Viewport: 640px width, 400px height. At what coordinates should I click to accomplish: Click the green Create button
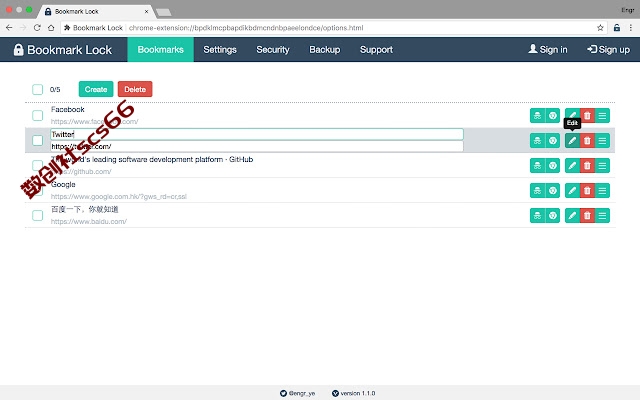coord(96,89)
